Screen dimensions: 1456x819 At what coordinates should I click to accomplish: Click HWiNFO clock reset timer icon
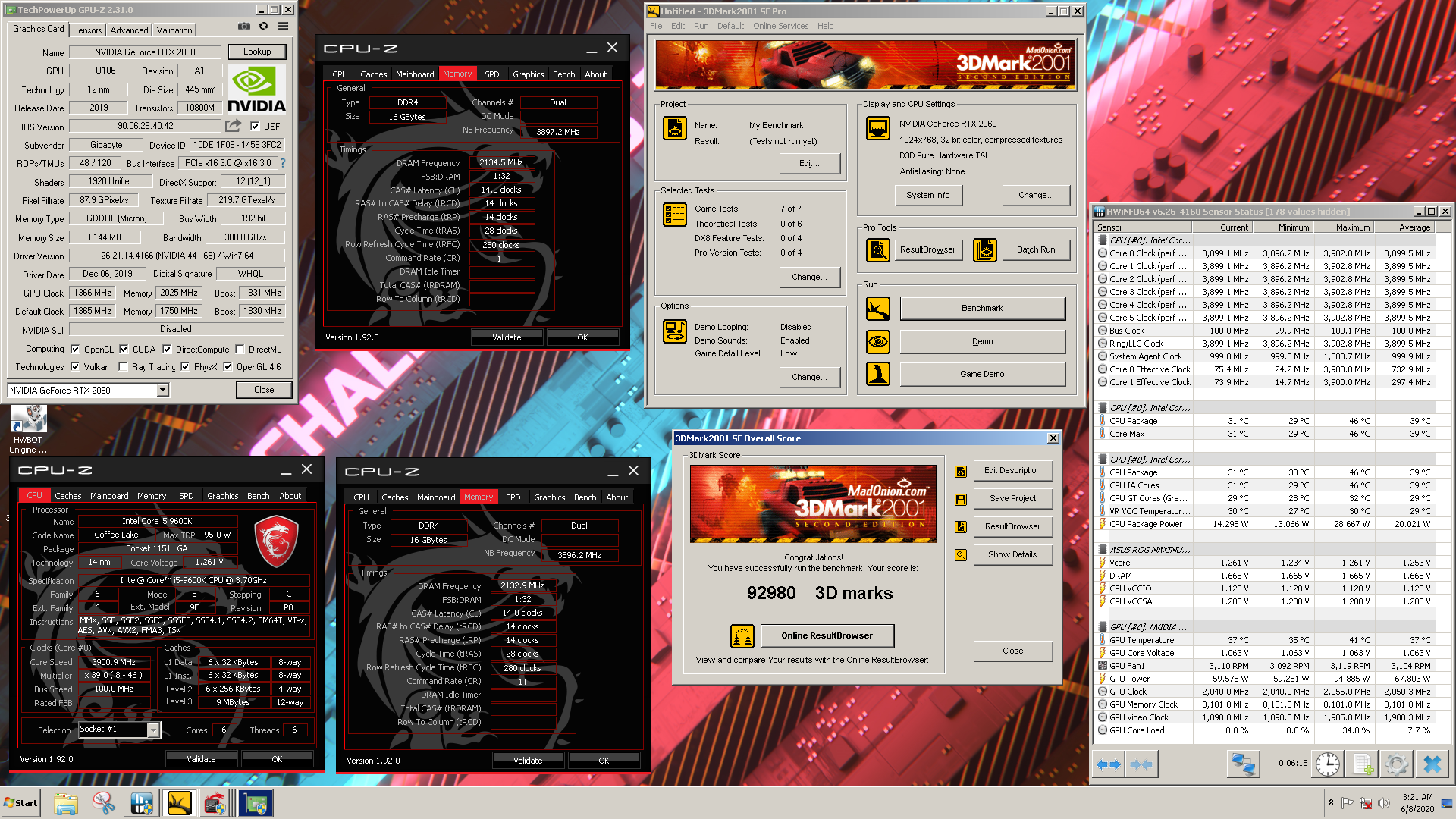click(1328, 764)
